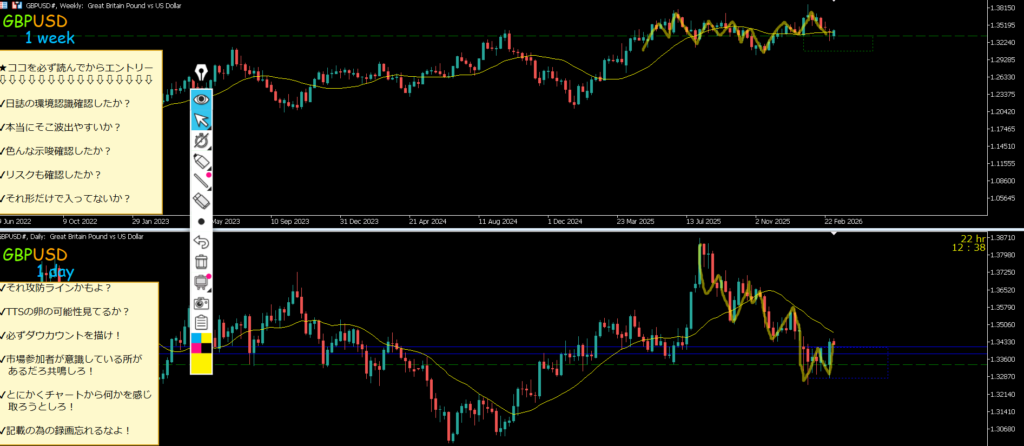The image size is (1024, 446).
Task: Click the '22 hr' candle timer text
Action: [x=973, y=238]
